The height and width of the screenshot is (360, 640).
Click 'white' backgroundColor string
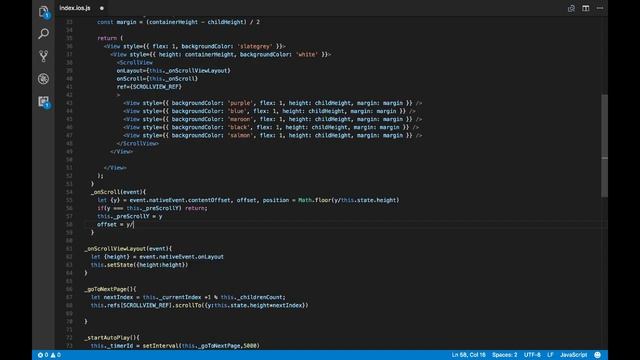pyautogui.click(x=307, y=54)
